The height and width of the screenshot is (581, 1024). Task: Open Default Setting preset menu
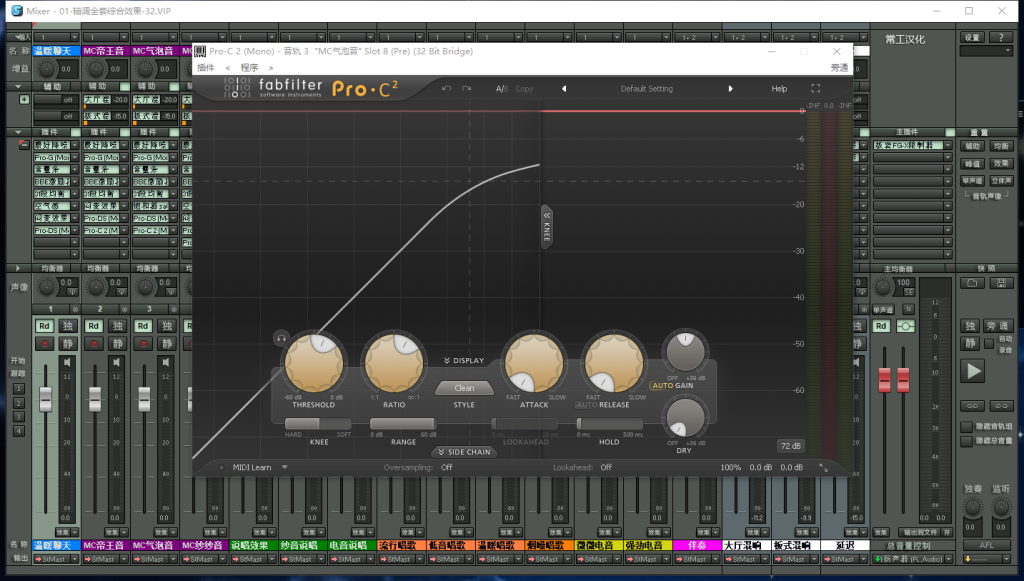click(x=647, y=88)
